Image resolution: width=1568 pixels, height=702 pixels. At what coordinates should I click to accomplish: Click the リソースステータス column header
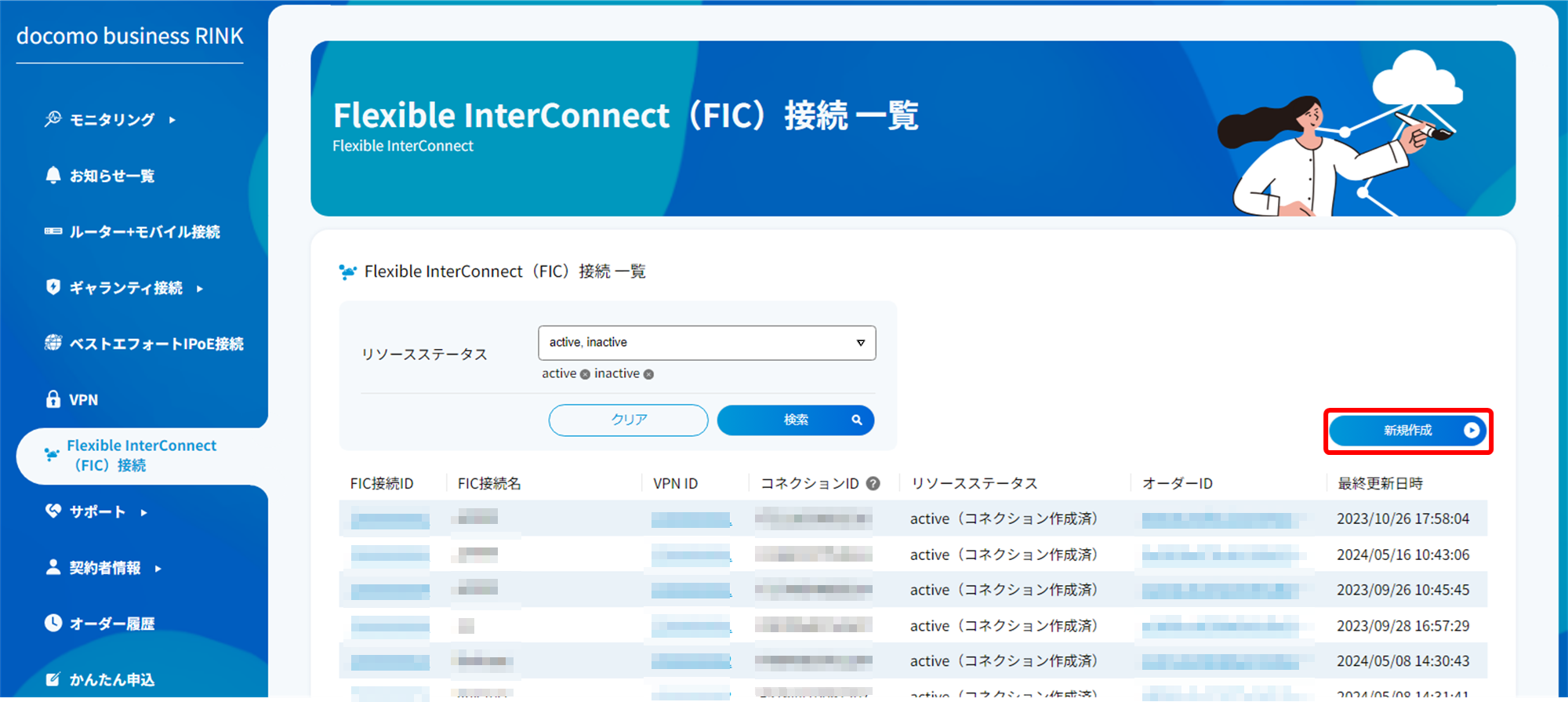[x=975, y=484]
